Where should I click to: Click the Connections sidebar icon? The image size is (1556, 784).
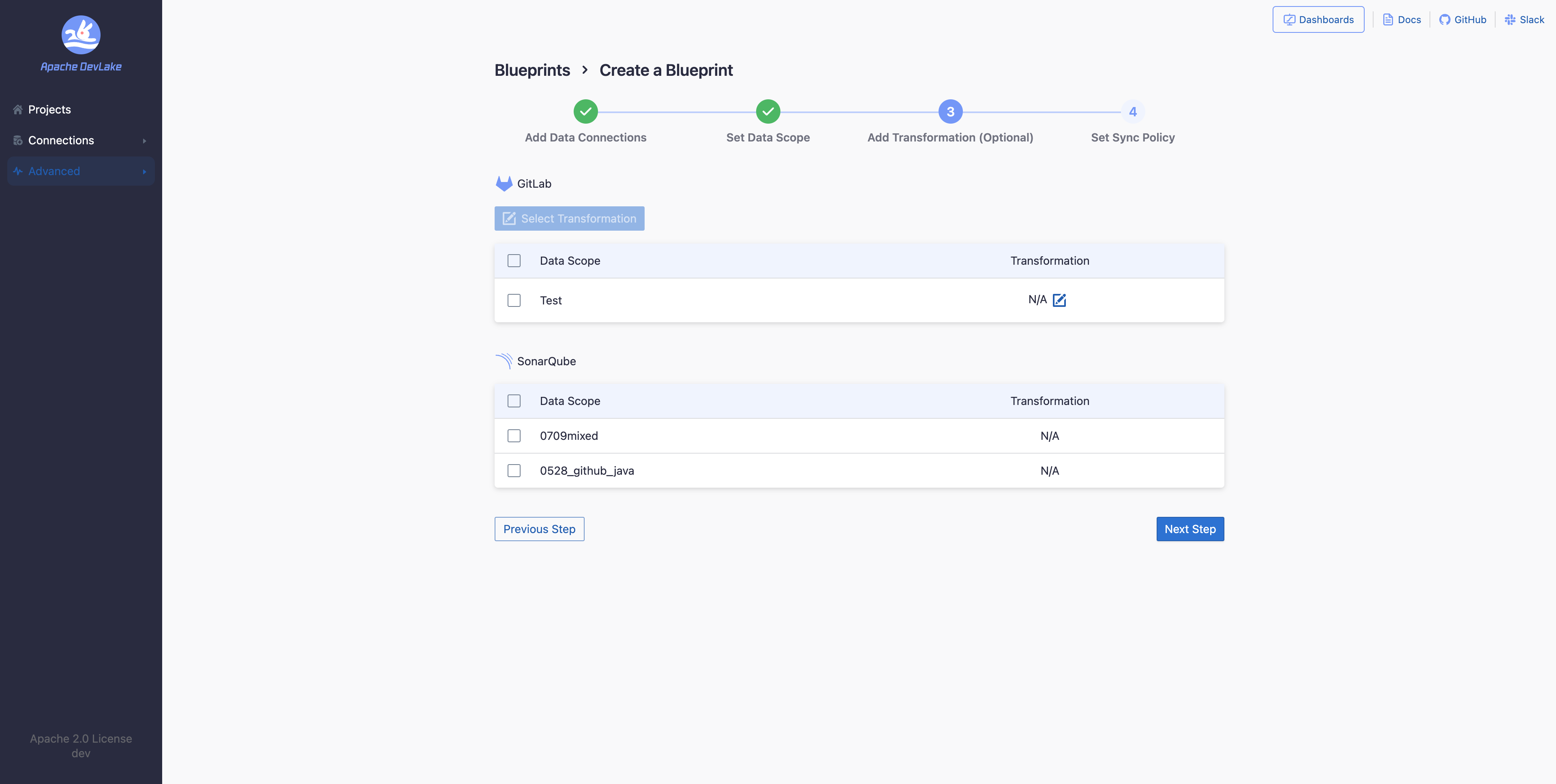[17, 140]
